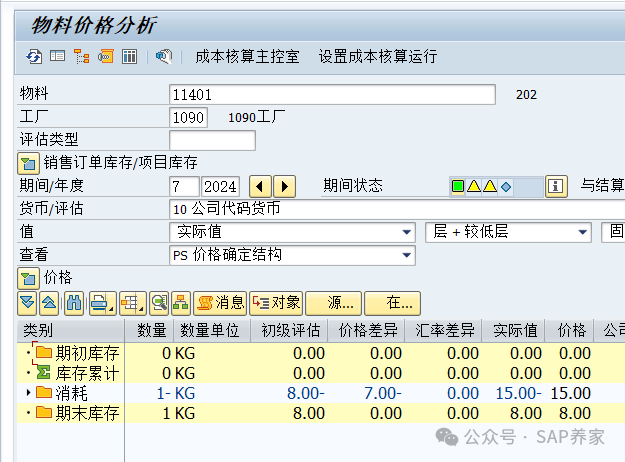Click the year field showing 2024
The height and width of the screenshot is (462, 625).
click(220, 186)
